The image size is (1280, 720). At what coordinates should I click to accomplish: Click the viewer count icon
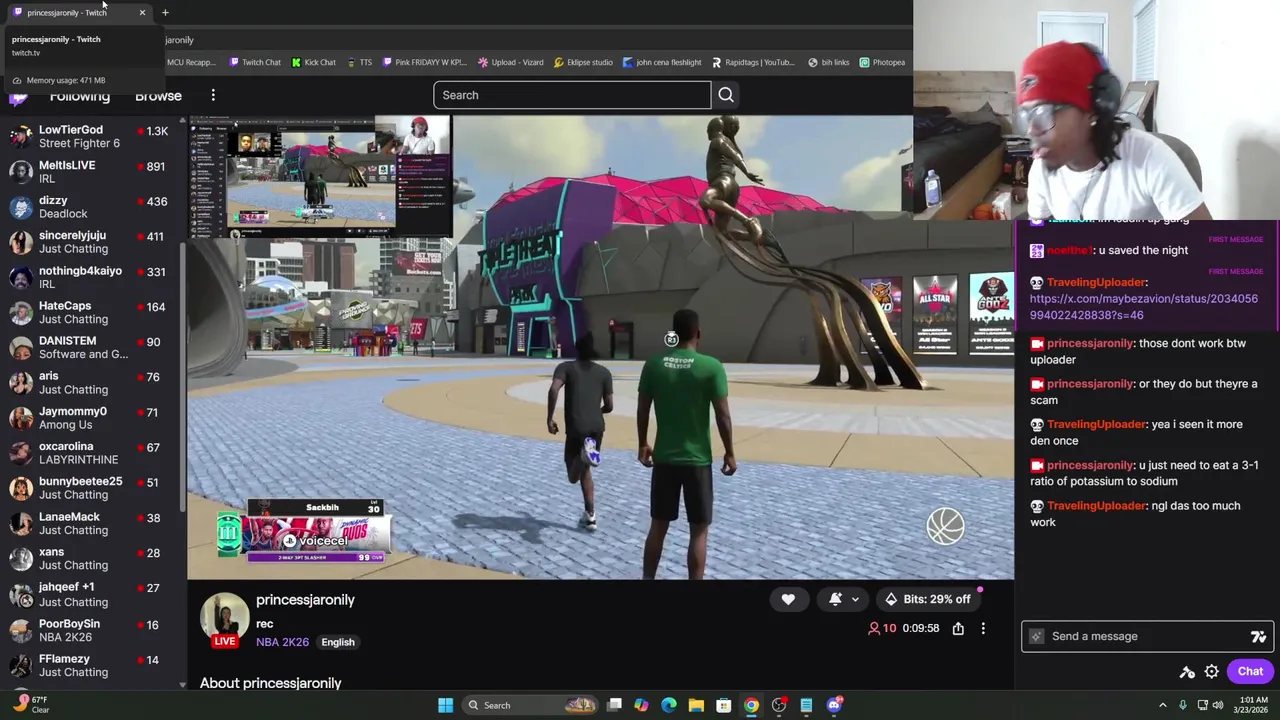(874, 628)
